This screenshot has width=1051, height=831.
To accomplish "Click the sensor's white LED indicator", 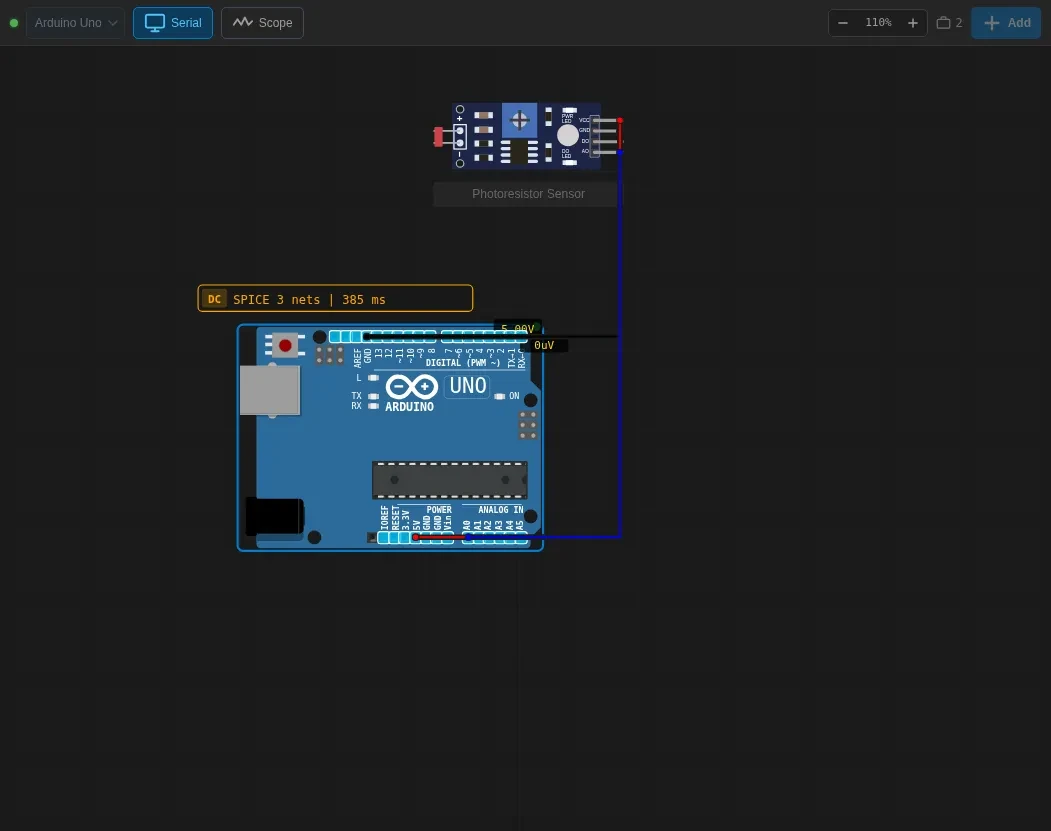I will (x=568, y=135).
